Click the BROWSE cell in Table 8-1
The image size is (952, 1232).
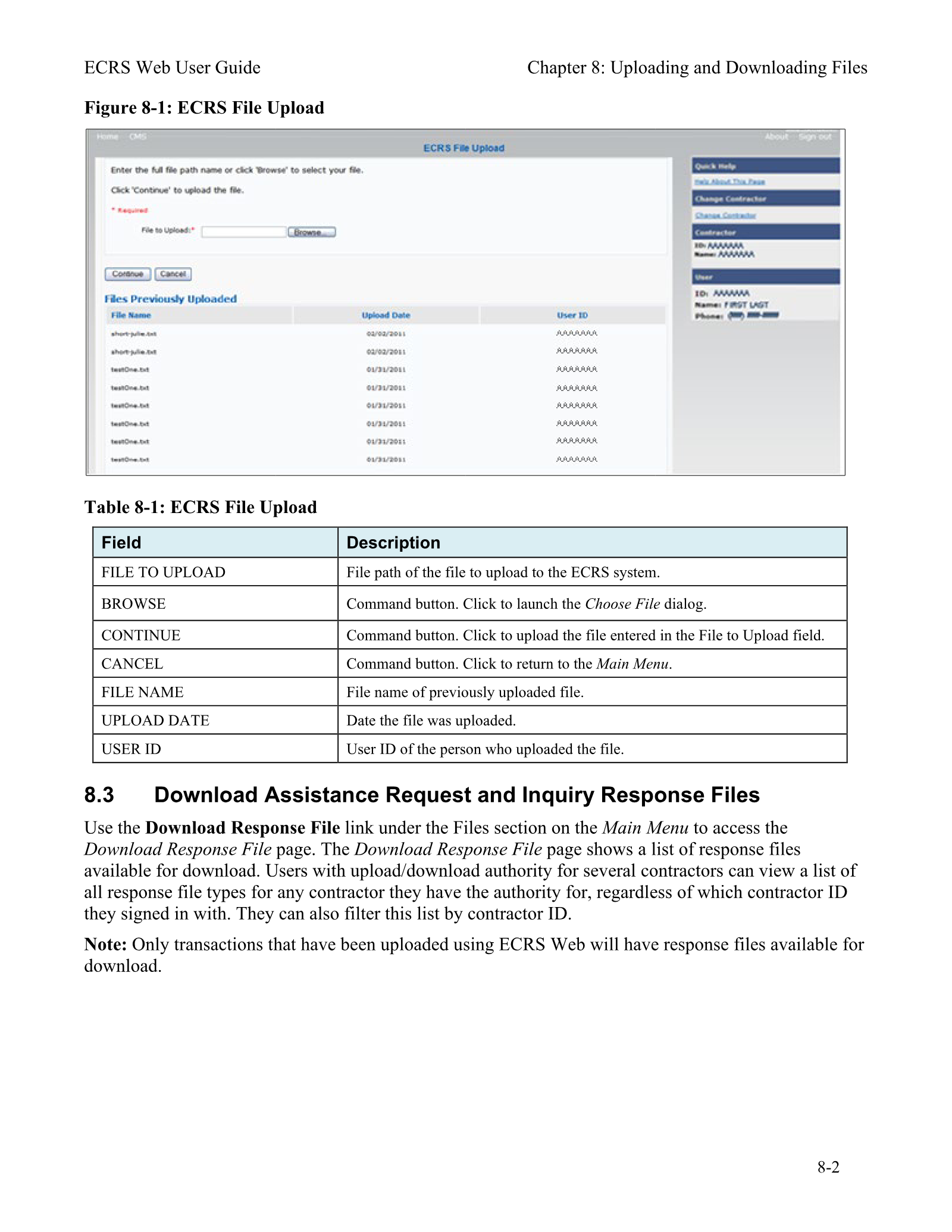point(215,604)
